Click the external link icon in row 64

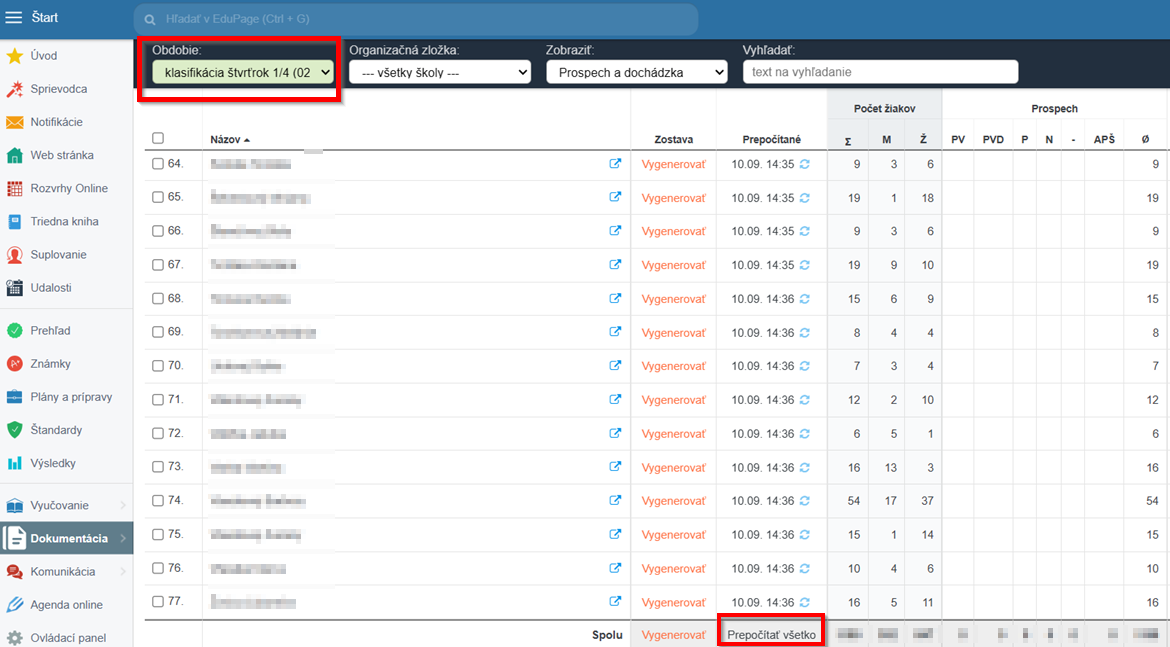point(615,164)
